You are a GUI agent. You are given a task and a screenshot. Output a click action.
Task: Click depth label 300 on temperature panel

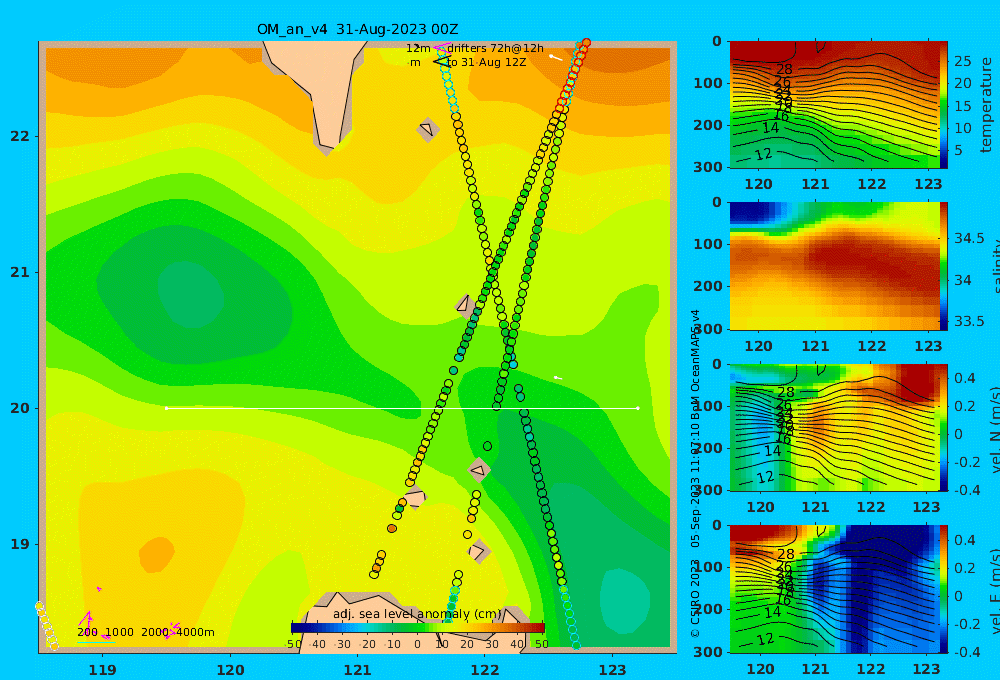pos(709,167)
